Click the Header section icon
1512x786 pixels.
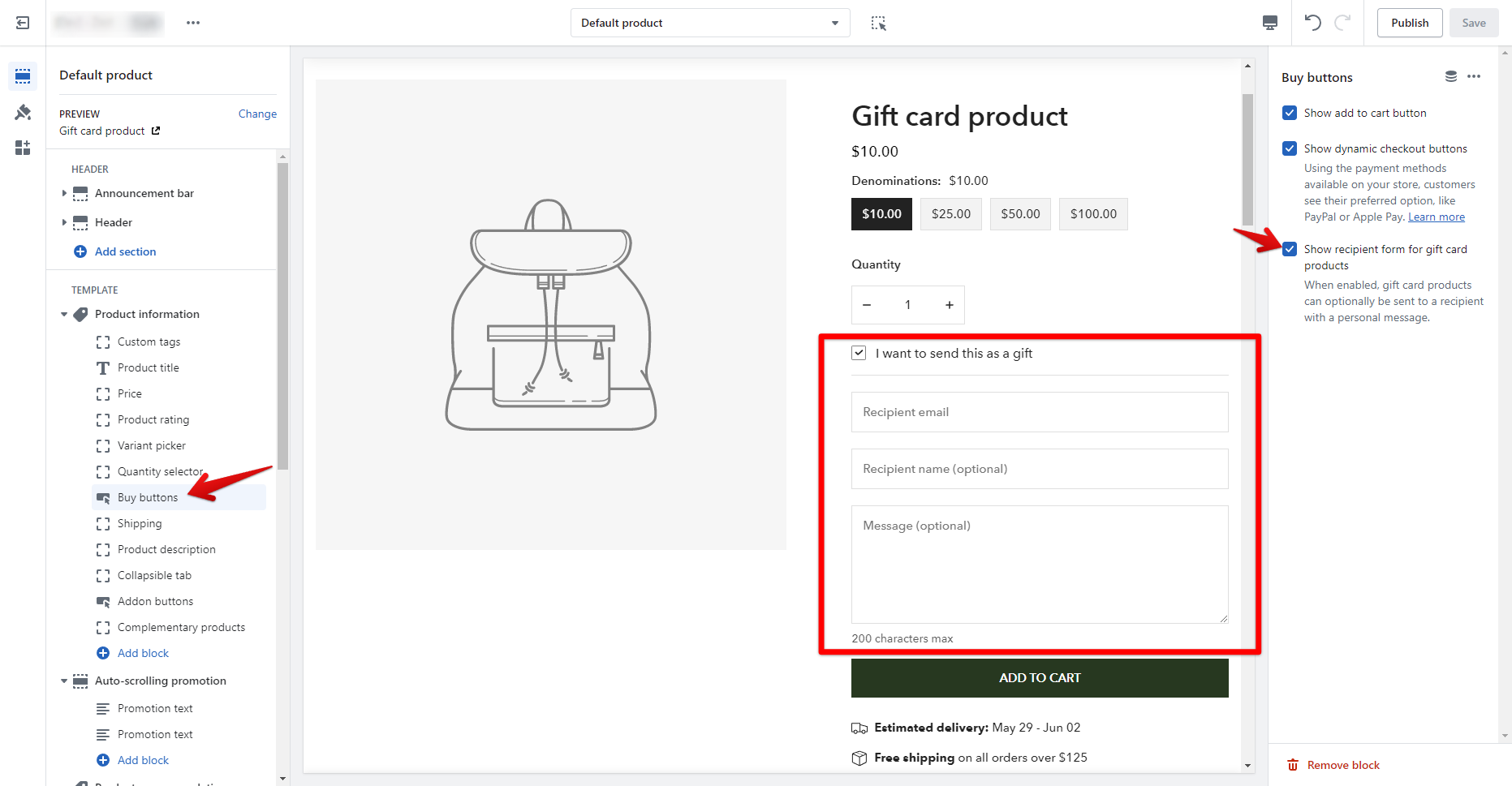point(80,223)
